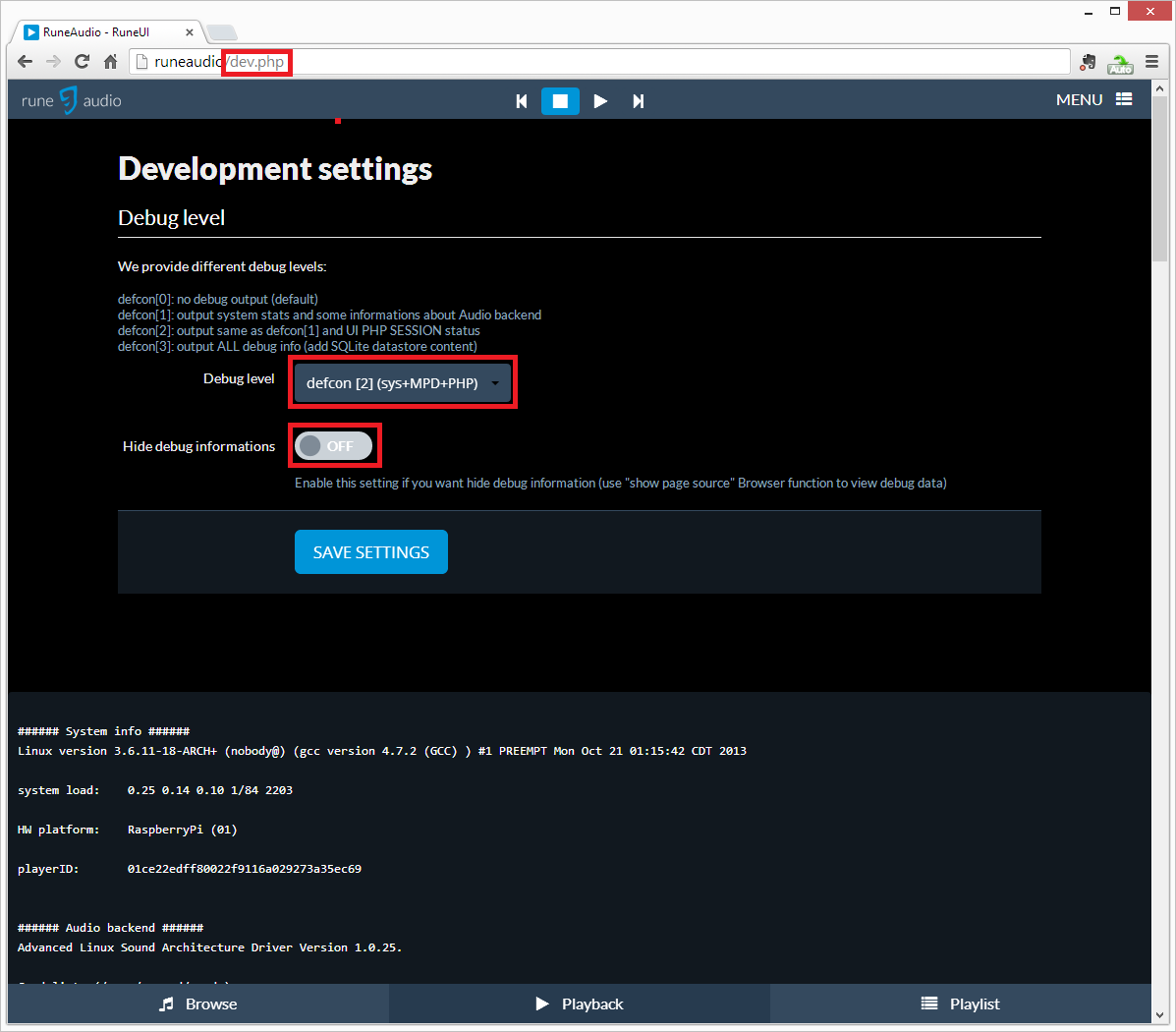Open the Chrome menu hamburger icon
This screenshot has width=1176, height=1032.
pos(1152,62)
